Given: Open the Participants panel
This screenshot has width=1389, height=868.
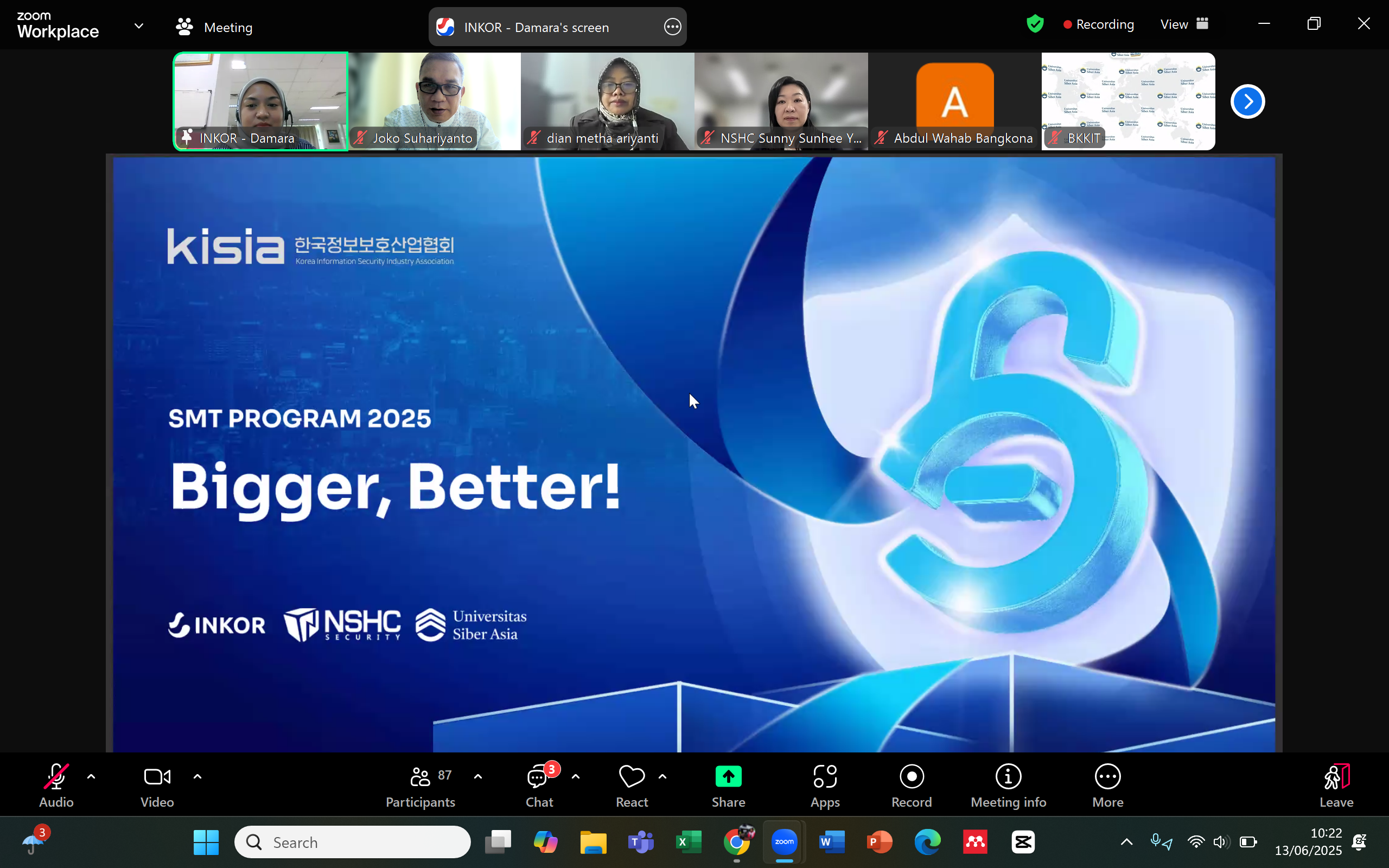Looking at the screenshot, I should pos(420,786).
